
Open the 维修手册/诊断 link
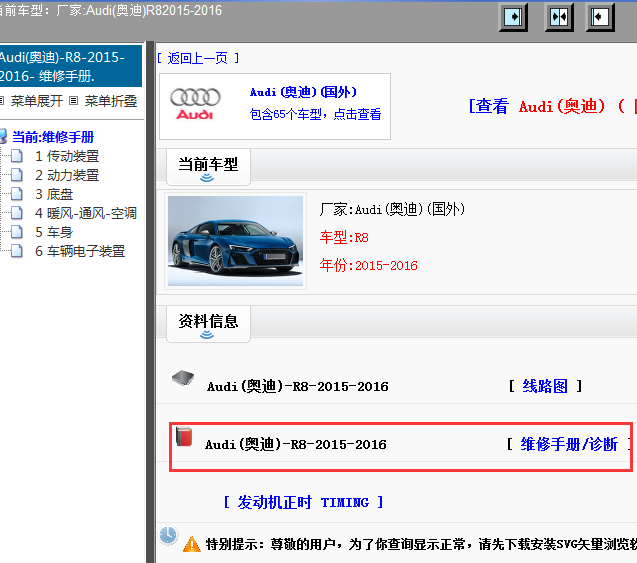[569, 444]
